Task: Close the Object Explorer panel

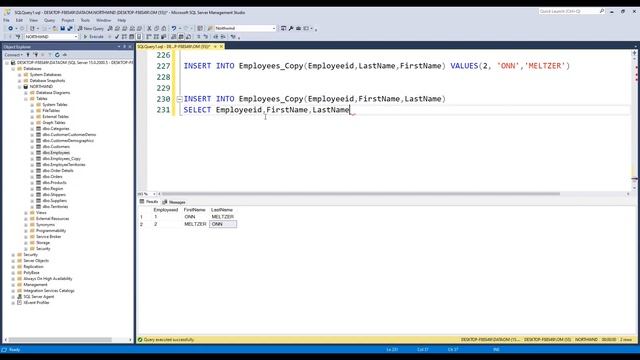Action: point(130,47)
